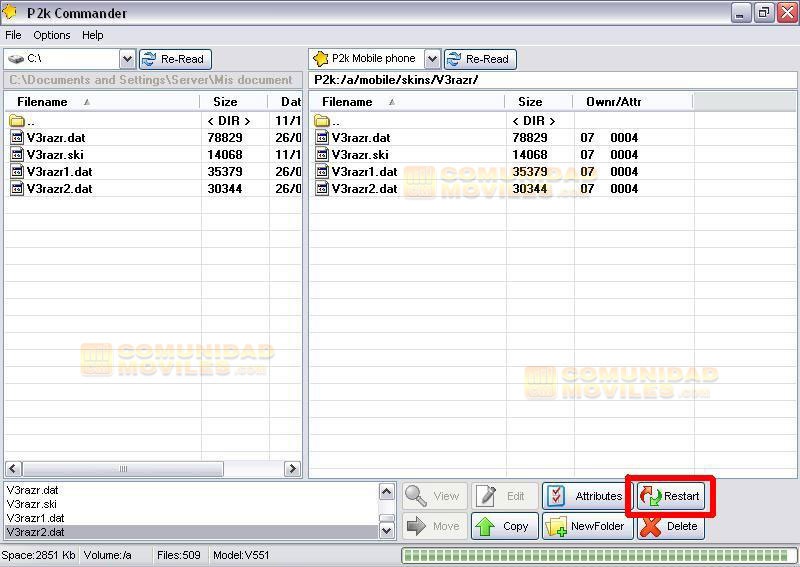800x567 pixels.
Task: Expand the P2k Mobile phone dropdown
Action: click(432, 59)
